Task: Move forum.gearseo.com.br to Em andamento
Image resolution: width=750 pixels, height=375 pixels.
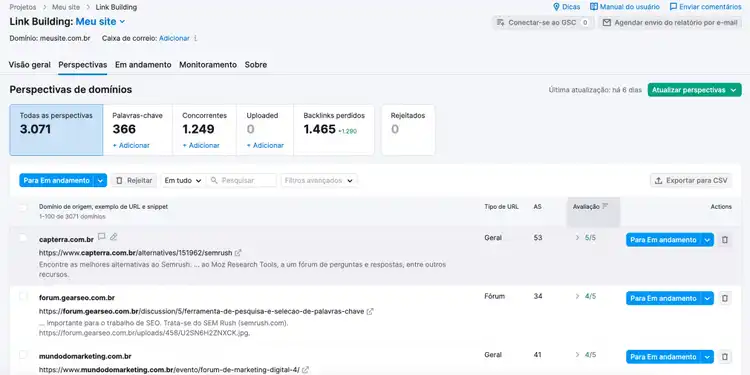Action: click(663, 298)
